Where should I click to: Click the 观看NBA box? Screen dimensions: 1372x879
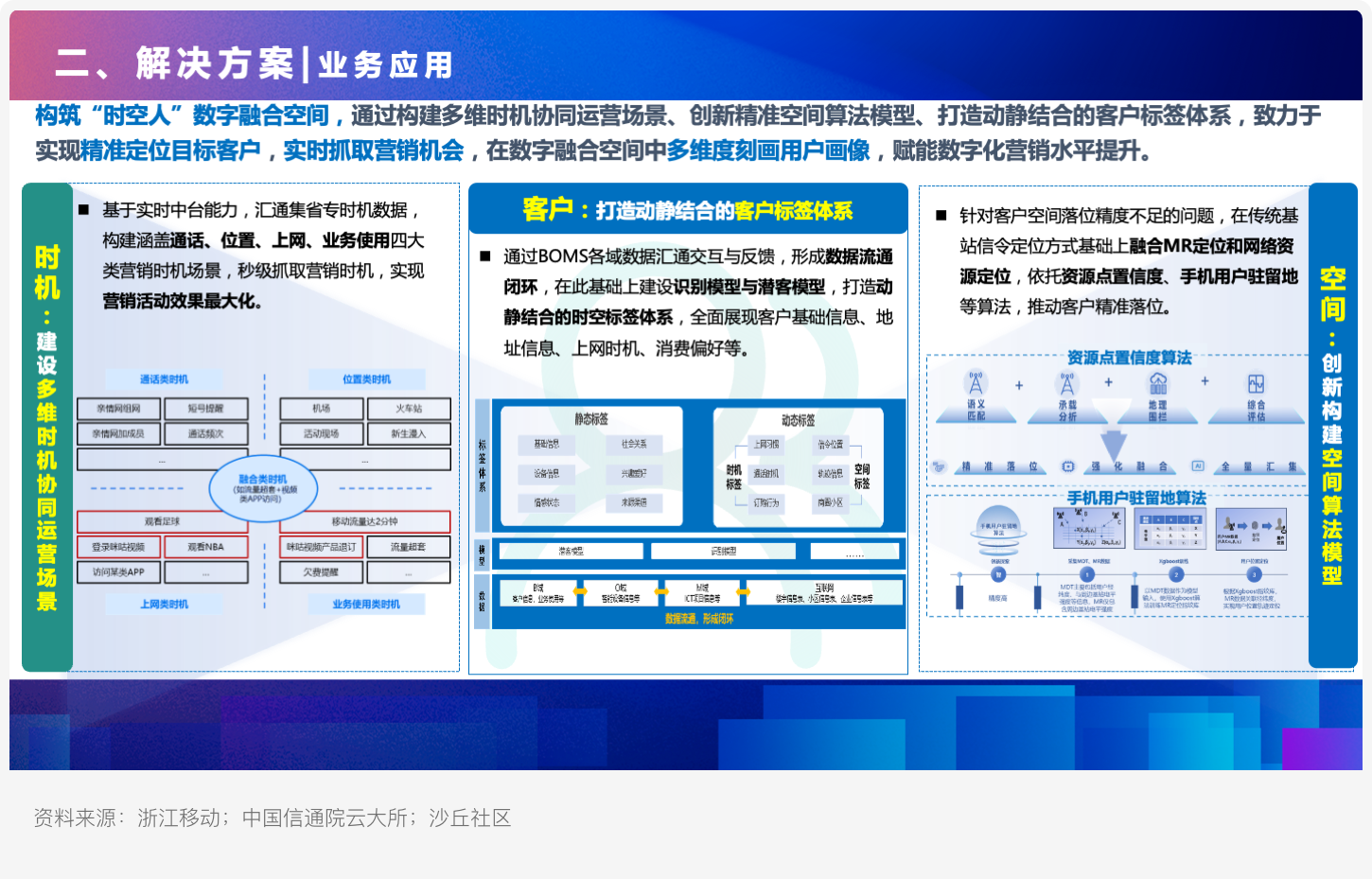tap(205, 547)
